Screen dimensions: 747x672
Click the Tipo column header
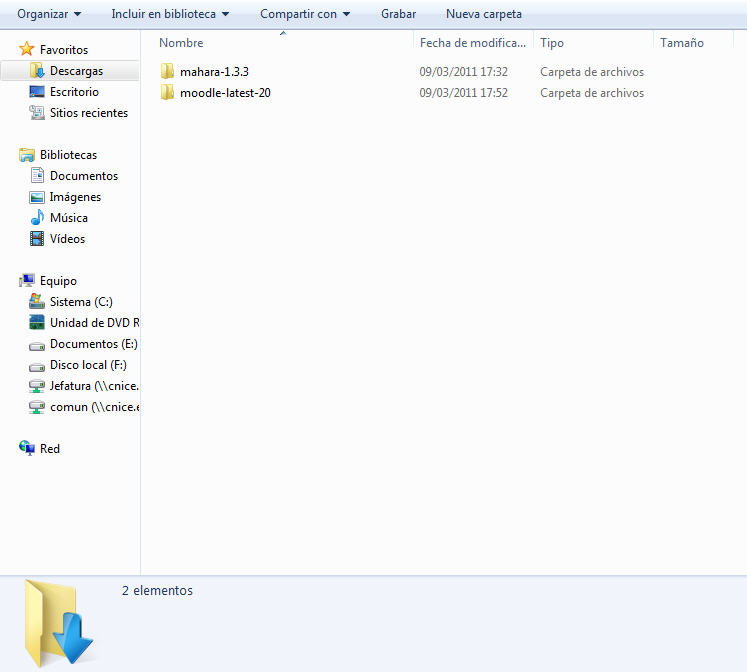[552, 43]
